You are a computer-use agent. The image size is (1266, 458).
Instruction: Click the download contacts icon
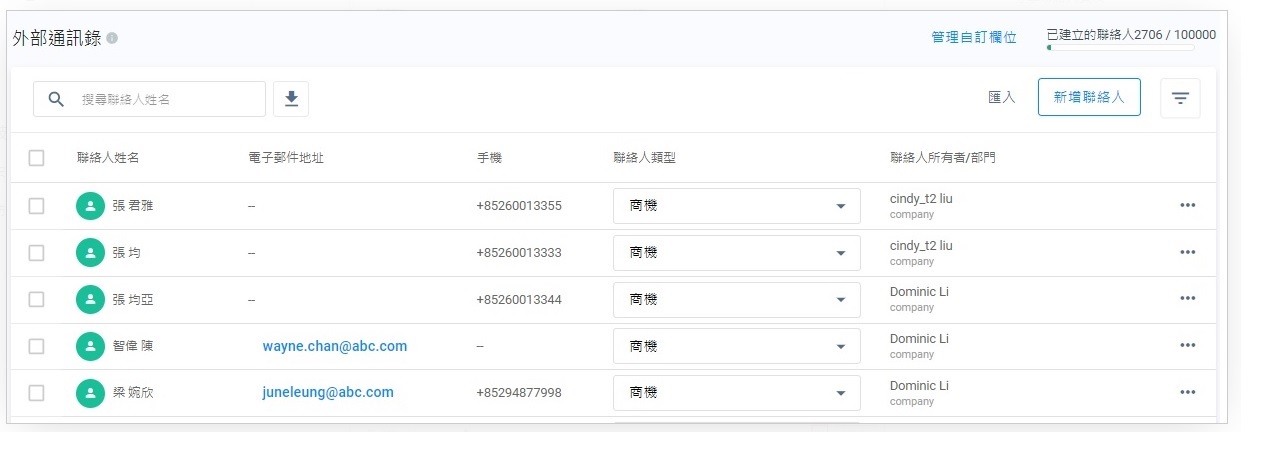coord(291,98)
